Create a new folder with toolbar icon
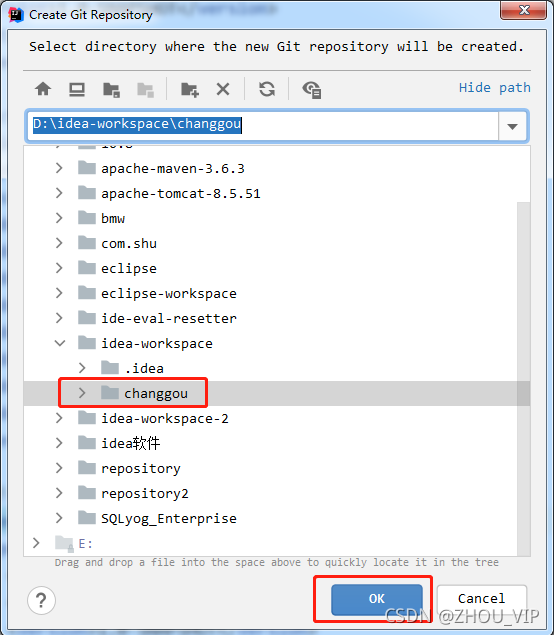The image size is (554, 635). point(190,89)
